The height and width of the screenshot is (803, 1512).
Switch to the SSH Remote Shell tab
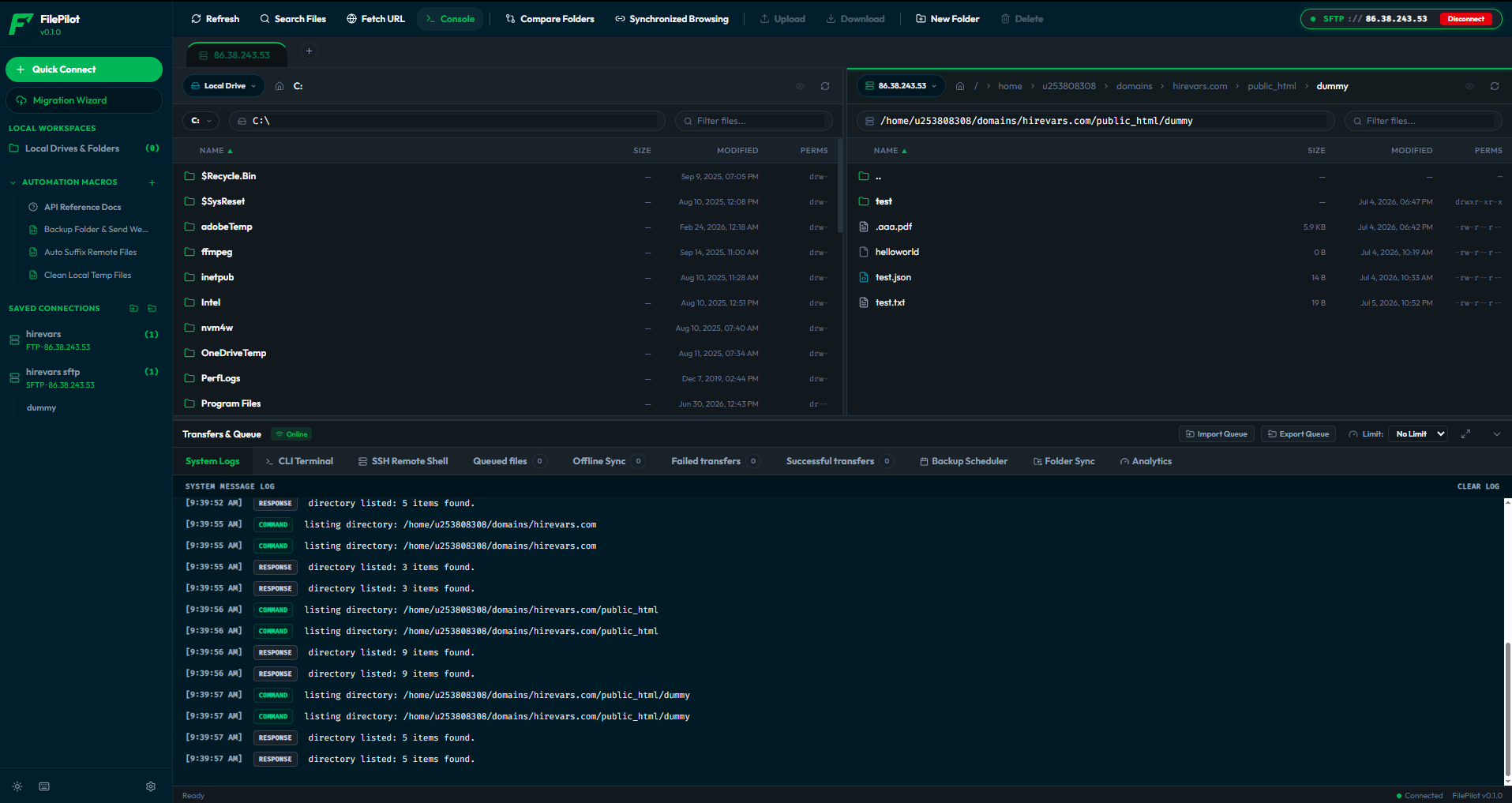(x=403, y=461)
